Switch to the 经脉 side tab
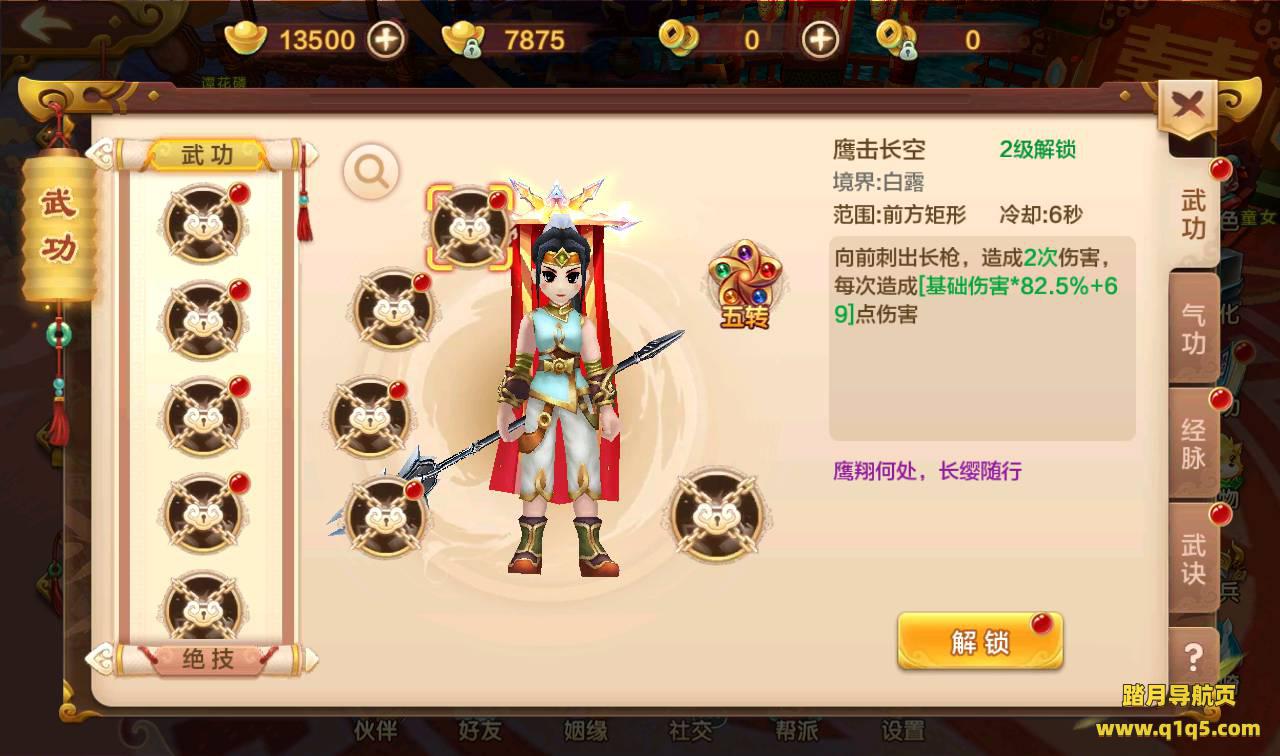The width and height of the screenshot is (1280, 756). click(1194, 444)
